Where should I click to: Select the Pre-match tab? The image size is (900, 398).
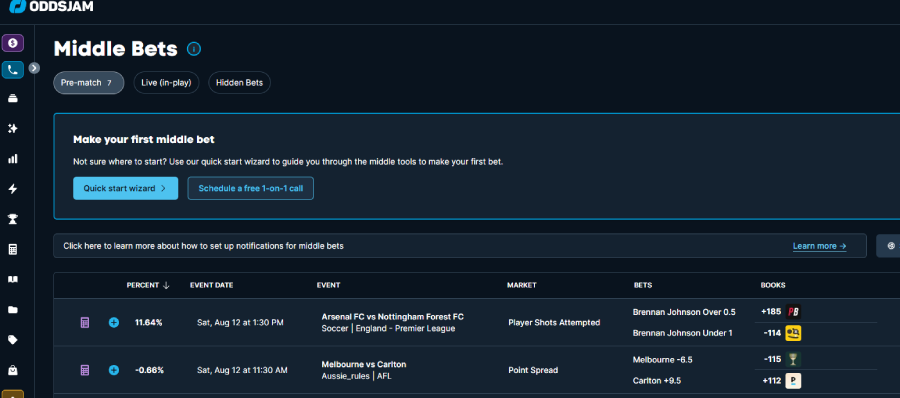[x=89, y=83]
